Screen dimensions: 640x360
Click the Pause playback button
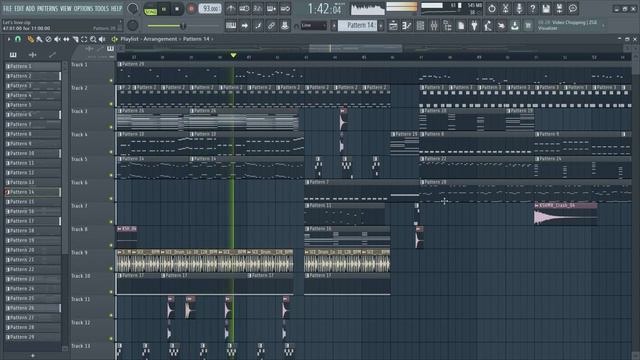click(164, 9)
